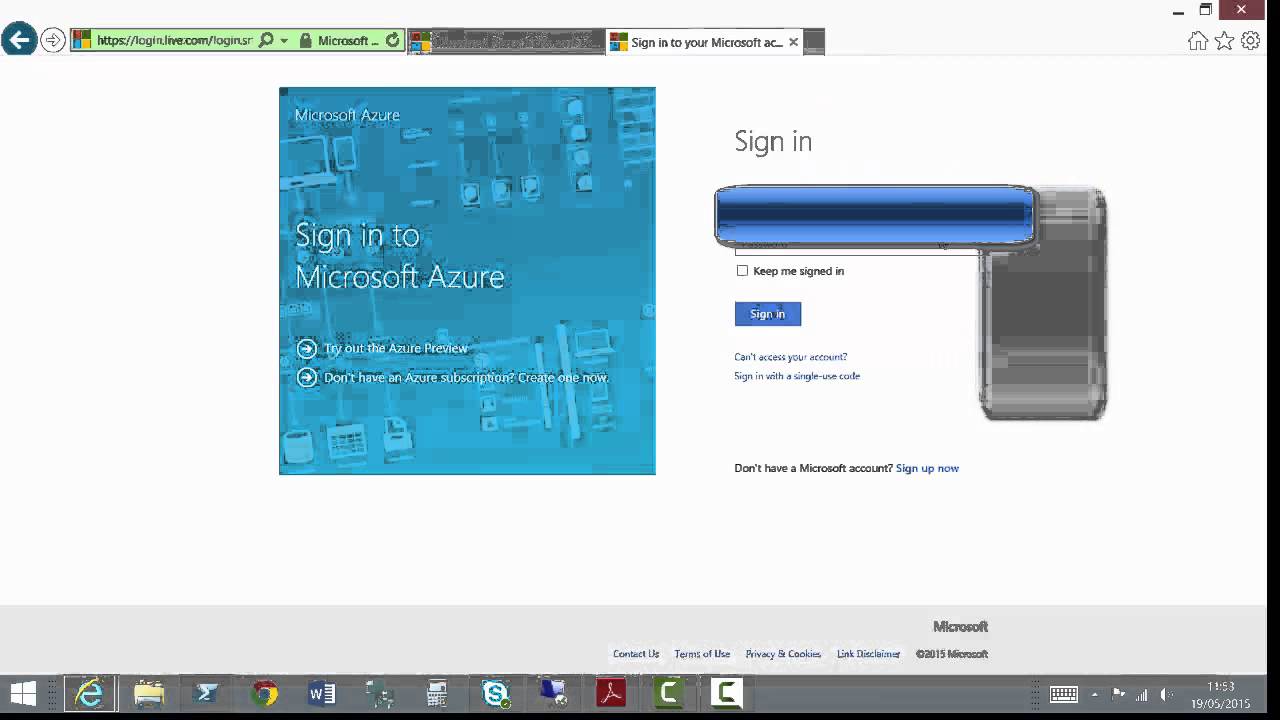Image resolution: width=1280 pixels, height=720 pixels.
Task: Go back using the browser back arrow
Action: point(19,40)
